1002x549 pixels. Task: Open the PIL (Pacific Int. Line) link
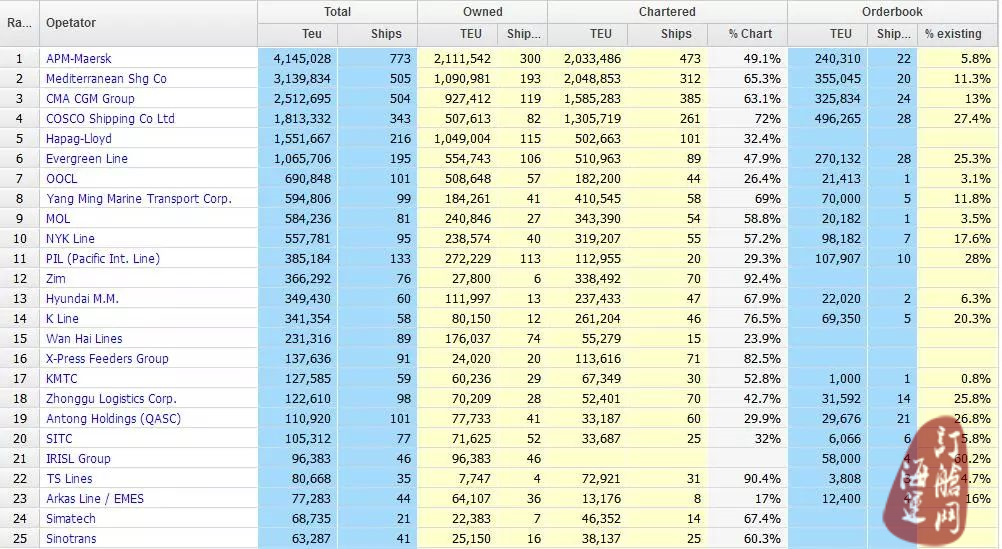[103, 259]
